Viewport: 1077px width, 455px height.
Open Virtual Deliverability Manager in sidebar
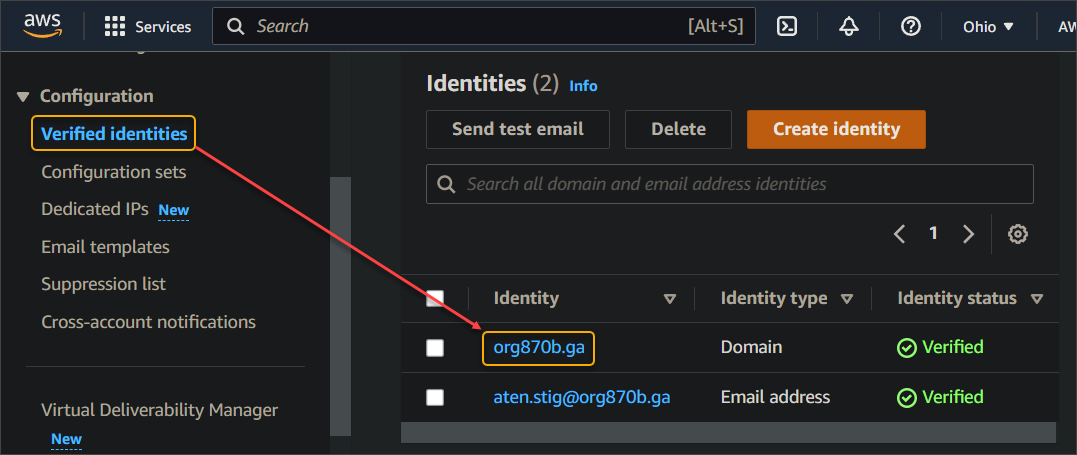(x=159, y=410)
